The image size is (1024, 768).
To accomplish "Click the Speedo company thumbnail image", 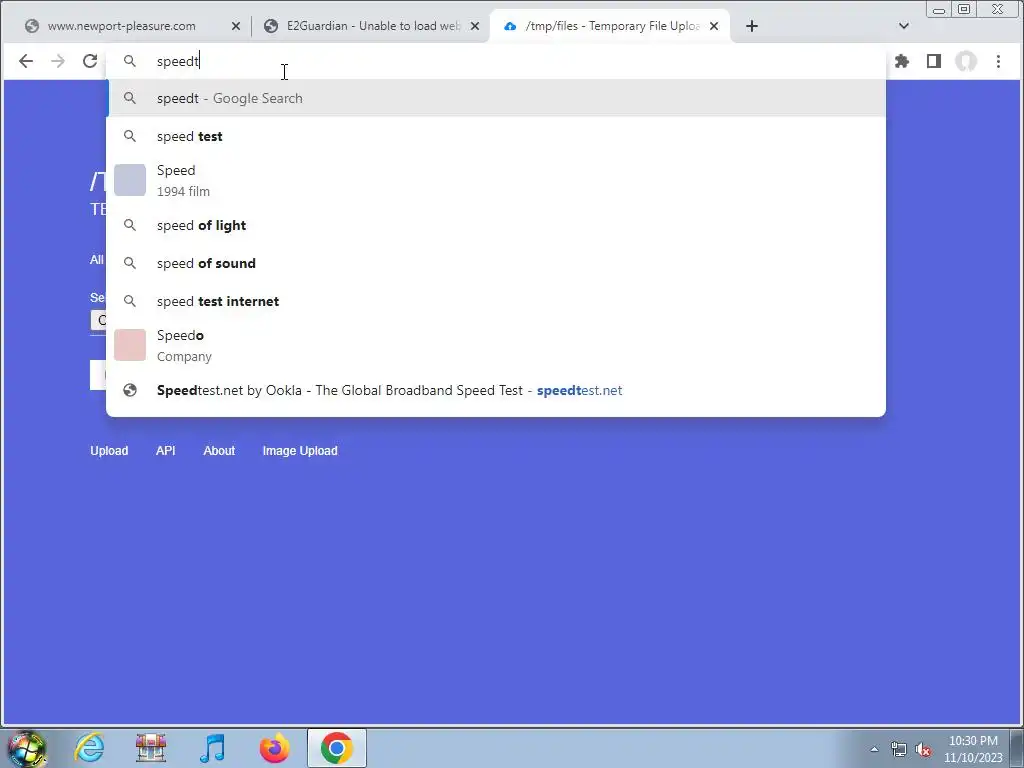I will tap(130, 345).
